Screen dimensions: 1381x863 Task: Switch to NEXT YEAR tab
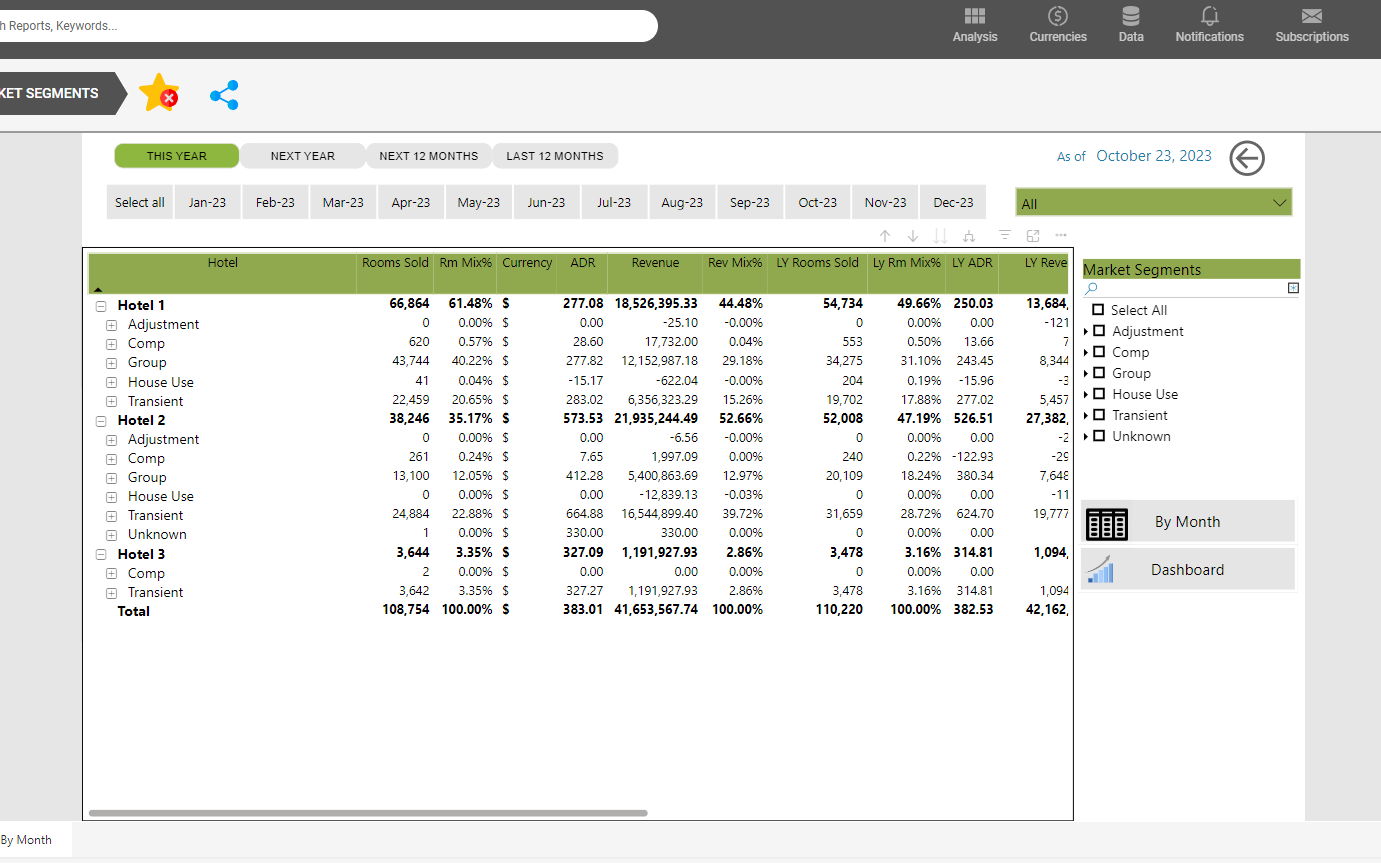[x=302, y=156]
